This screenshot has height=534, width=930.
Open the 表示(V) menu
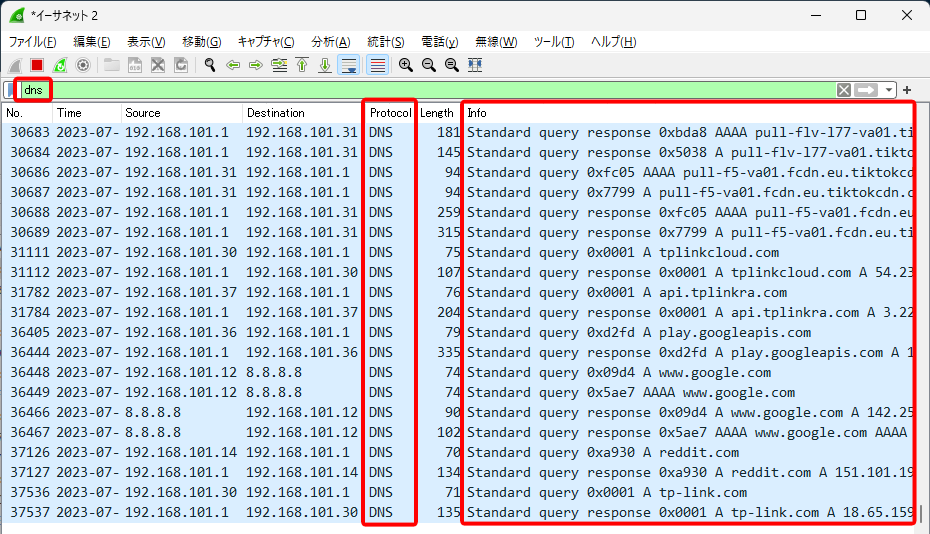(146, 42)
